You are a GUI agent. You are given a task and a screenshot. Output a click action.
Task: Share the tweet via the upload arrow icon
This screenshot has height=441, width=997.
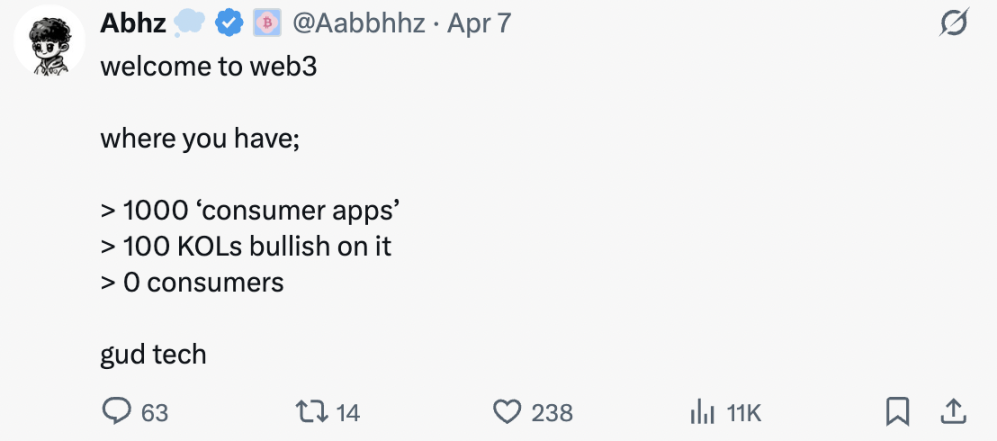click(x=953, y=411)
